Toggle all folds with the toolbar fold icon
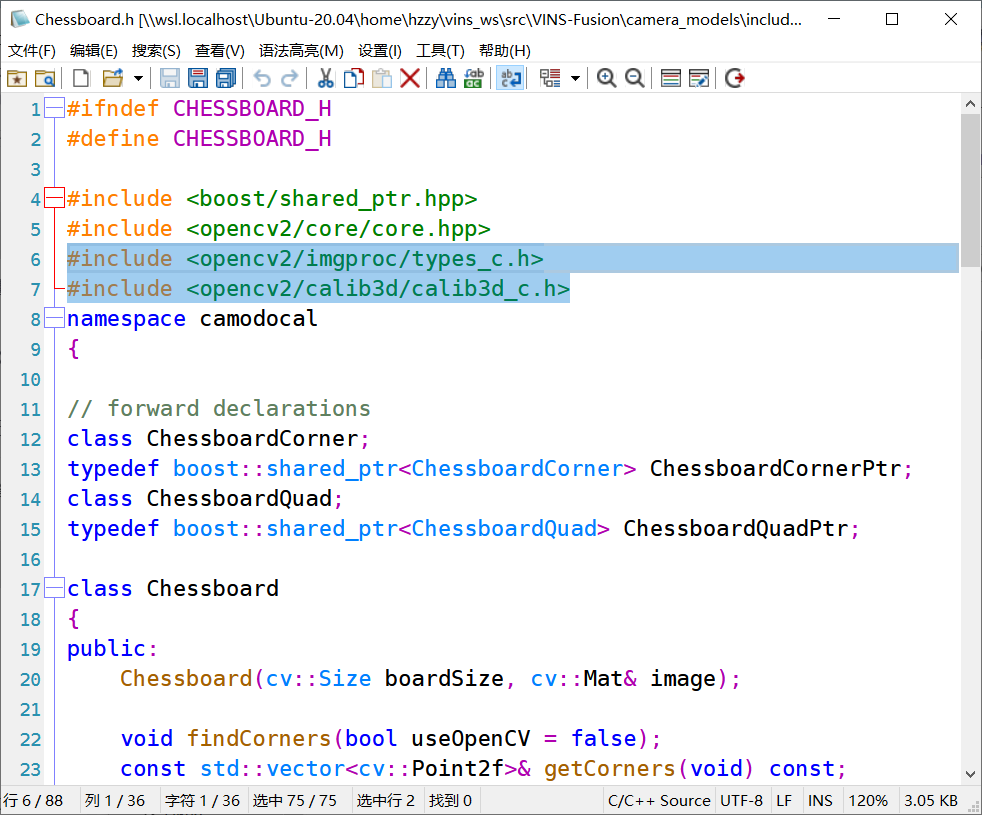 point(550,78)
